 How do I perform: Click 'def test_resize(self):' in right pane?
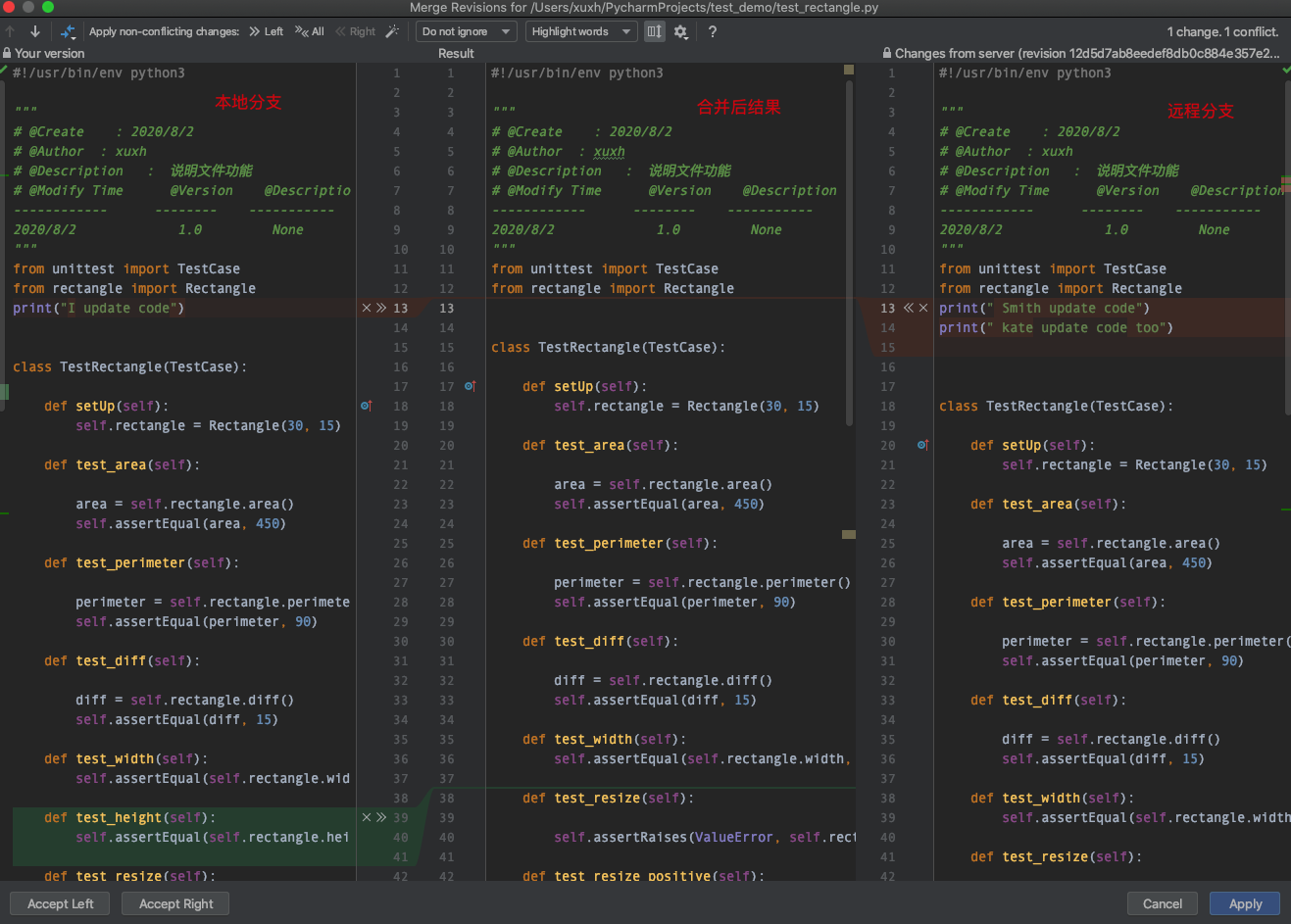point(1056,856)
